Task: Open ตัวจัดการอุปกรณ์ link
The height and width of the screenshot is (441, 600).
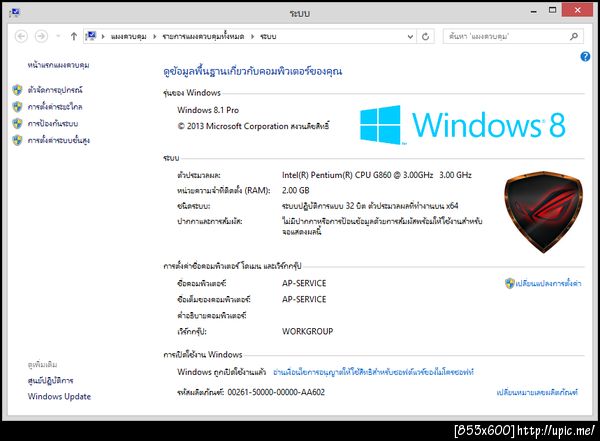Action: point(55,90)
